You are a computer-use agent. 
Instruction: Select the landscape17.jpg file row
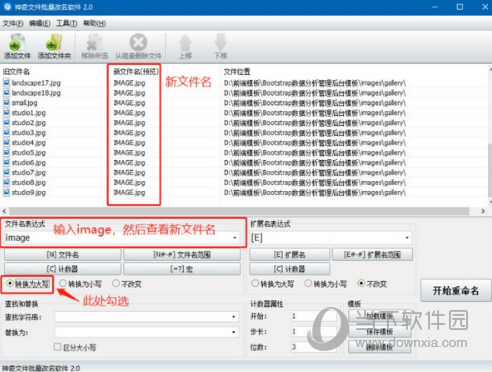click(x=243, y=83)
